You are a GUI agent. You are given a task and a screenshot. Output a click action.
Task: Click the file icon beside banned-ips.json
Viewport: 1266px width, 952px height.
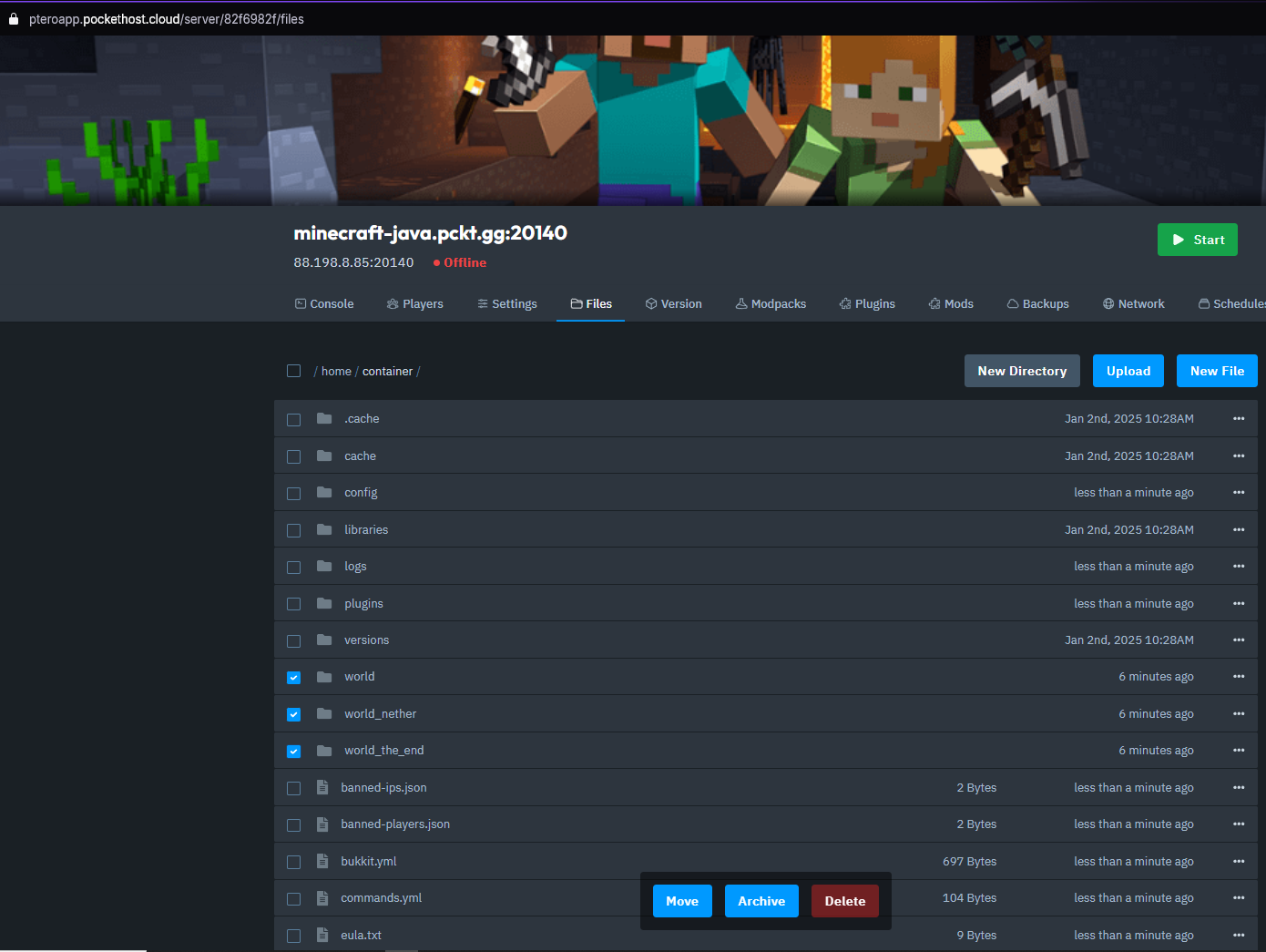pyautogui.click(x=322, y=787)
